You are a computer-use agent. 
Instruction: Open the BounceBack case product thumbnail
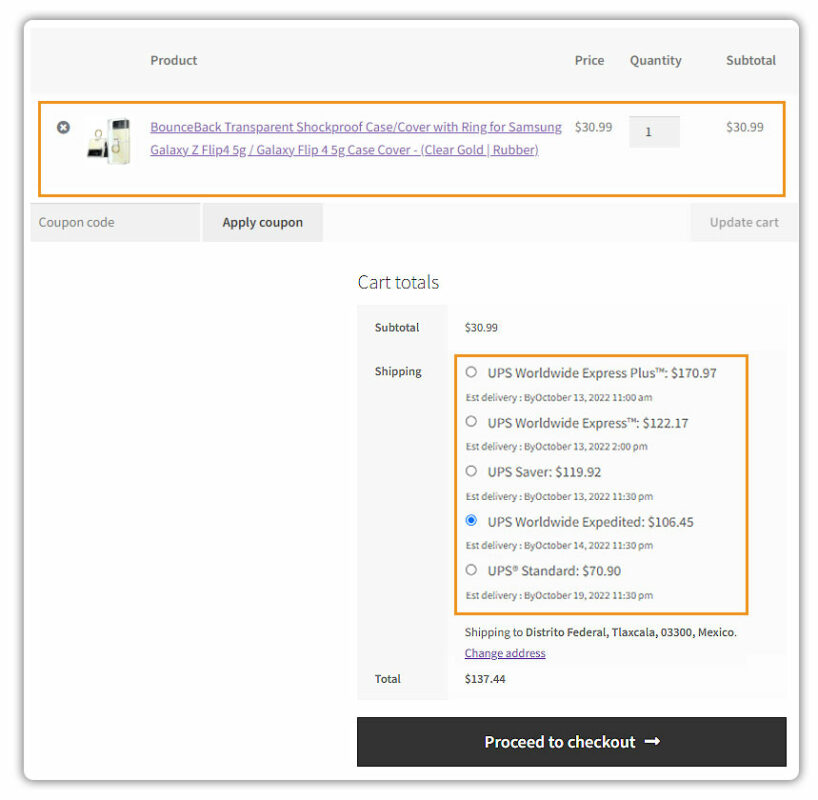[109, 141]
